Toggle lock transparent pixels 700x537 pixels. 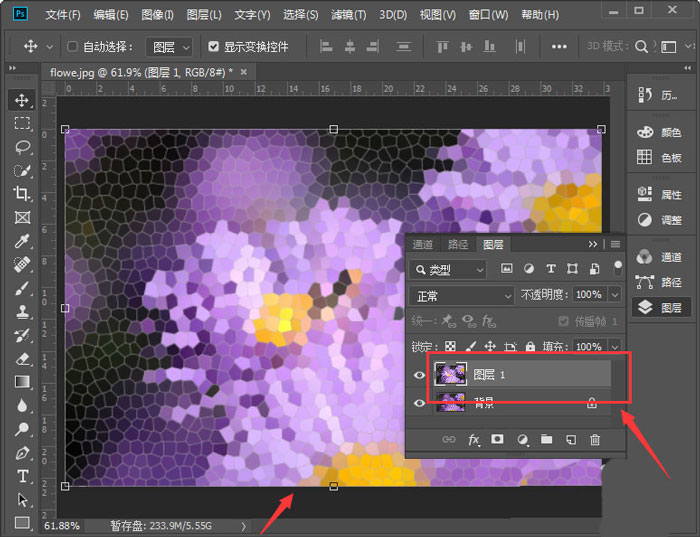(450, 347)
